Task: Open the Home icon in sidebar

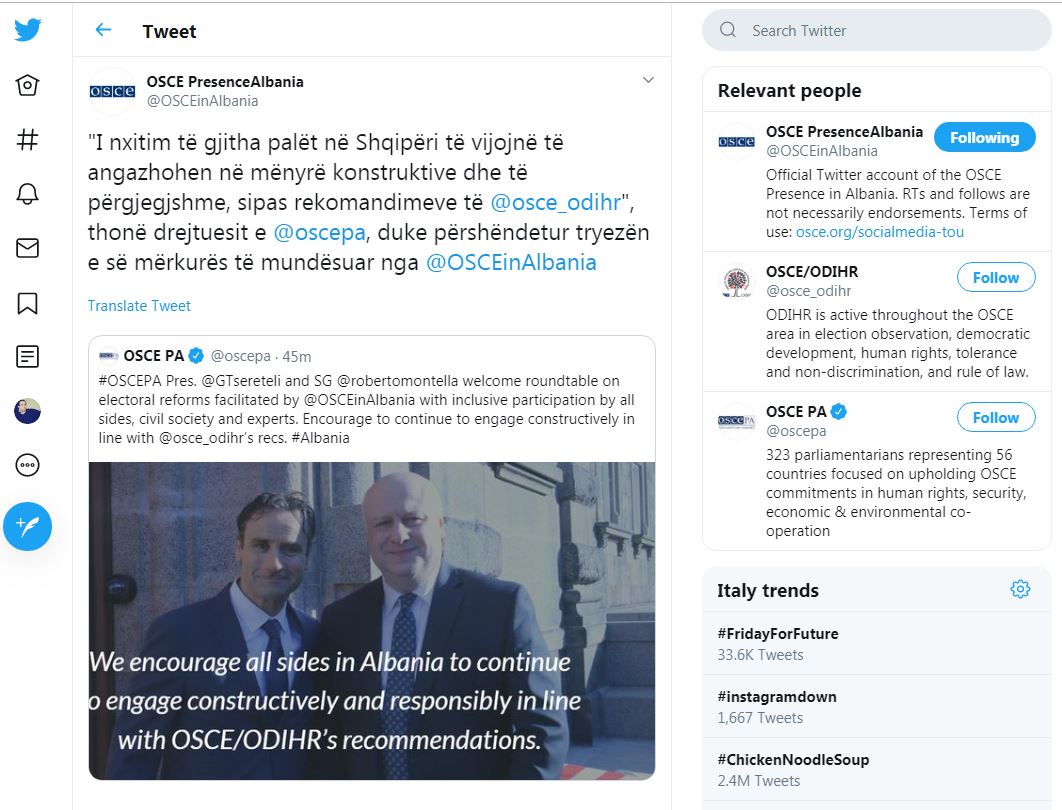Action: (27, 85)
